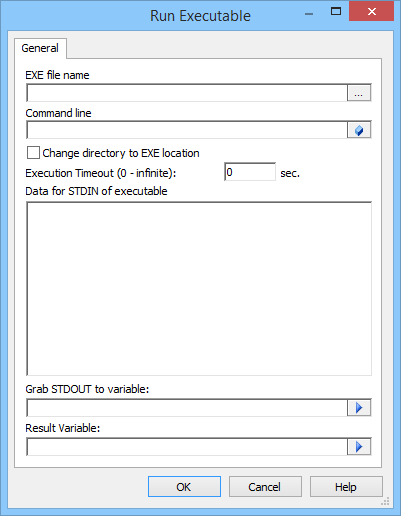Dismiss the dialog with Cancel
Image resolution: width=401 pixels, height=516 pixels.
tap(265, 487)
